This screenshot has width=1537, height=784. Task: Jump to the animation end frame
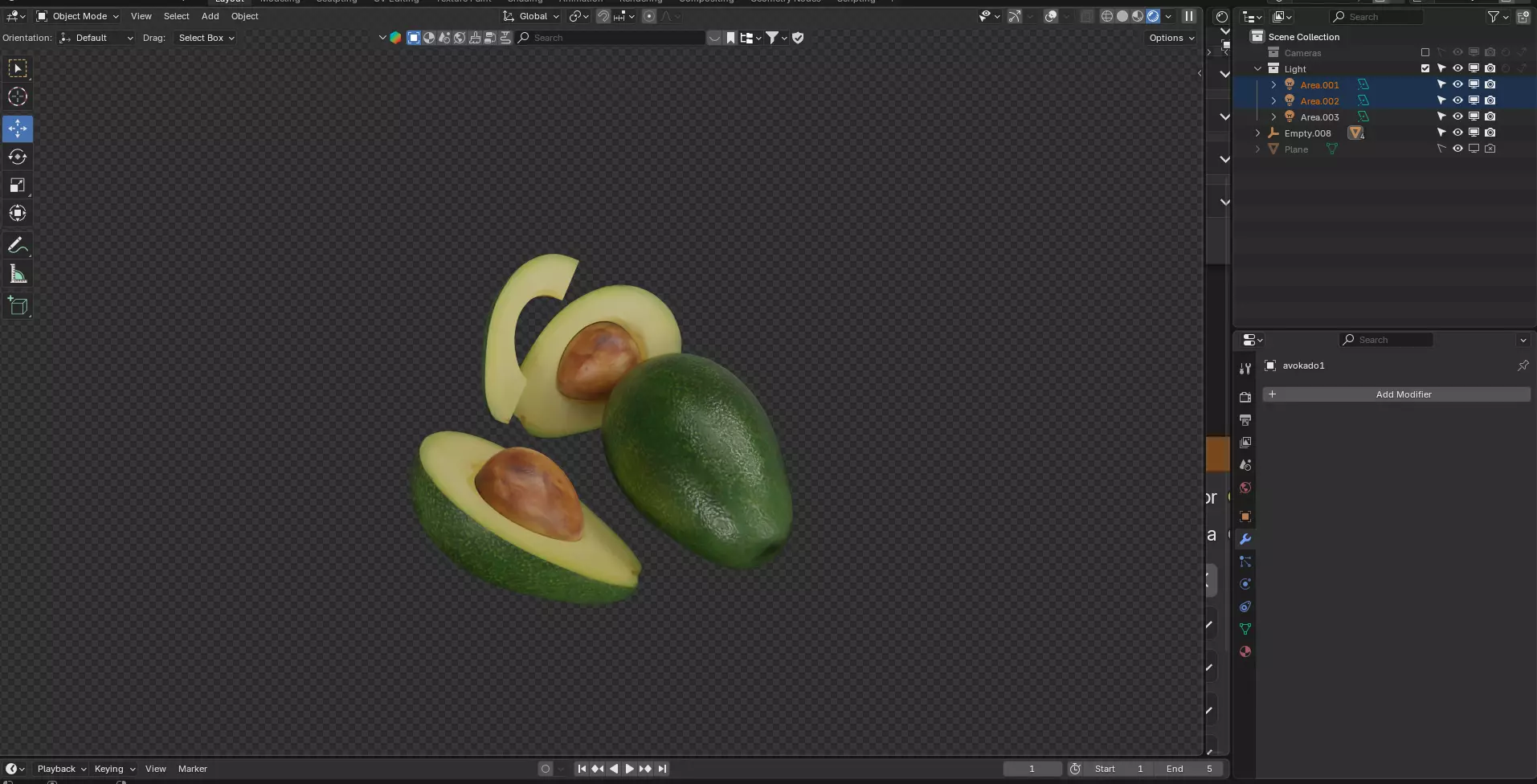(662, 769)
